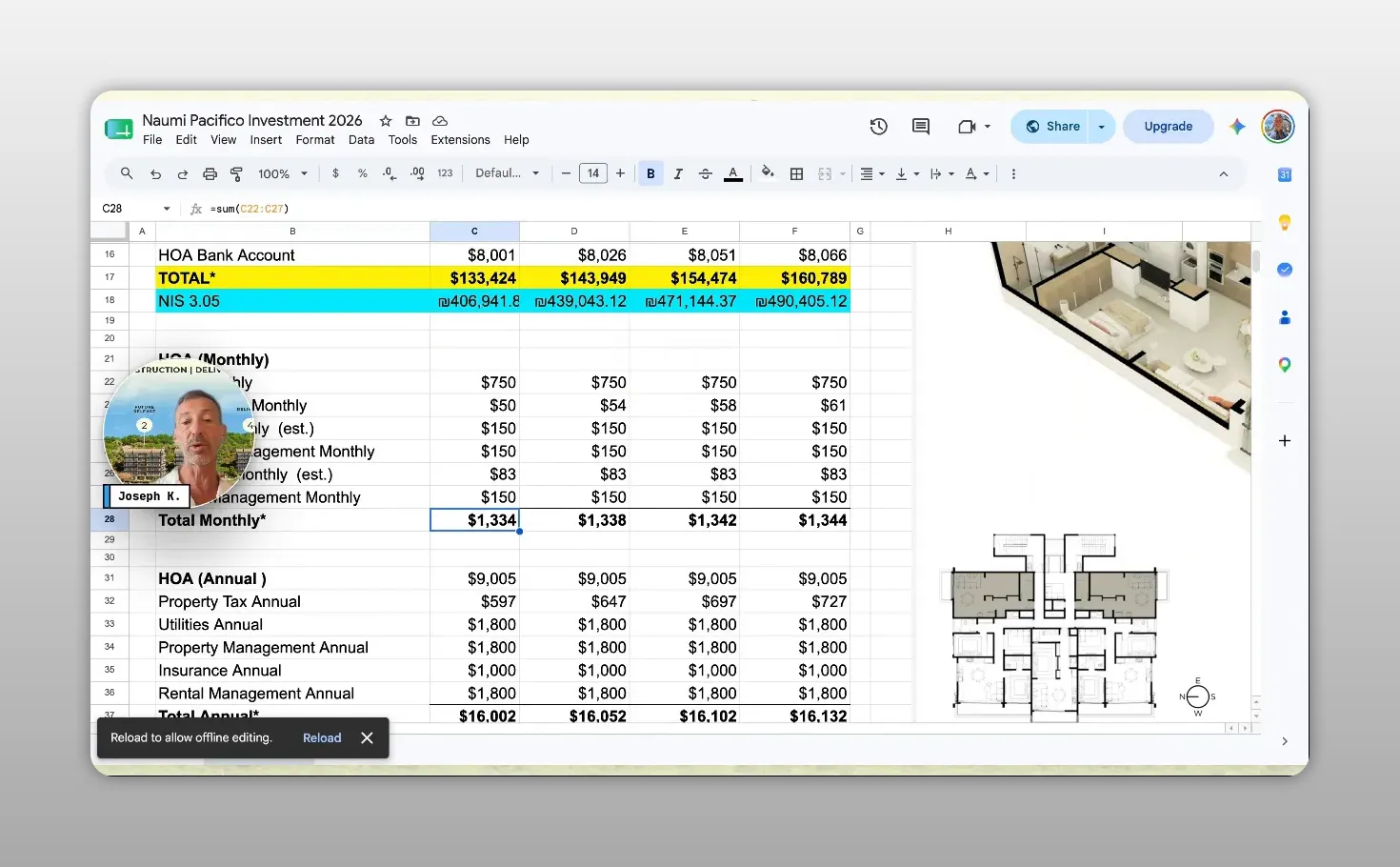
Task: Expand the Share options arrow
Action: click(x=1101, y=127)
